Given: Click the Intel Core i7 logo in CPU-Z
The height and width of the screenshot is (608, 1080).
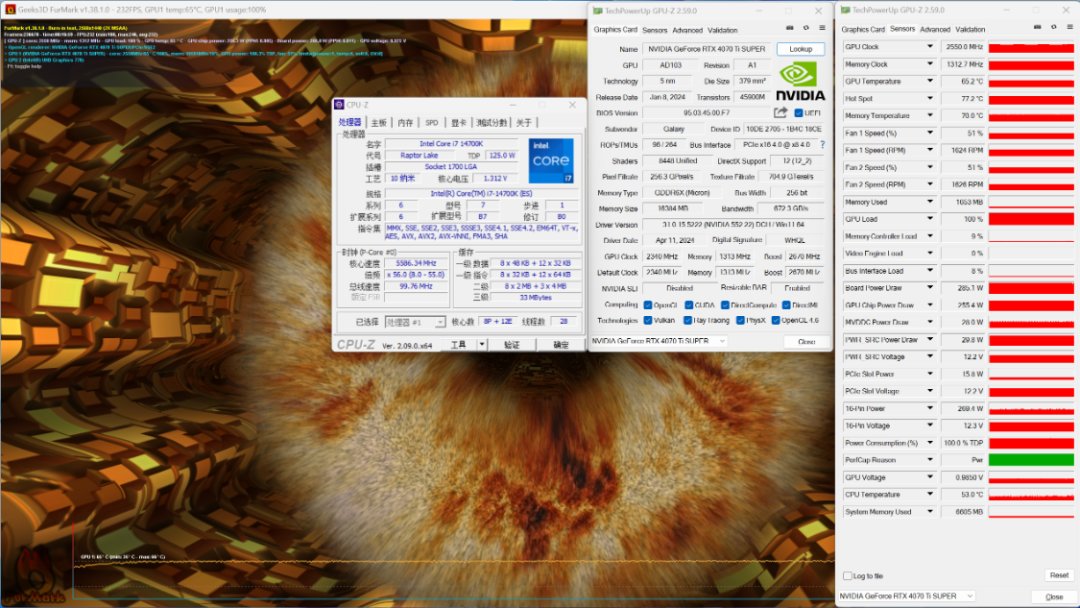Looking at the screenshot, I should pyautogui.click(x=551, y=160).
